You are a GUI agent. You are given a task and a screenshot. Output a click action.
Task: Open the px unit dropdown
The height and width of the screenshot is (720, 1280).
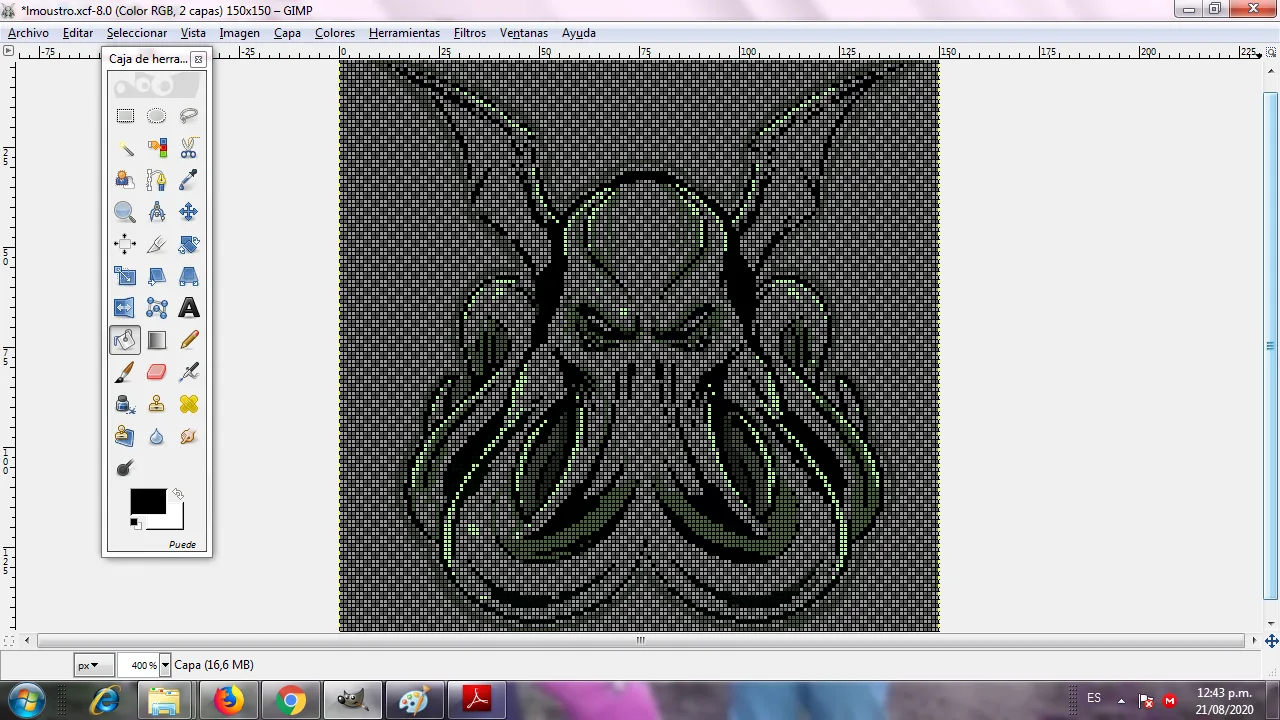point(88,665)
